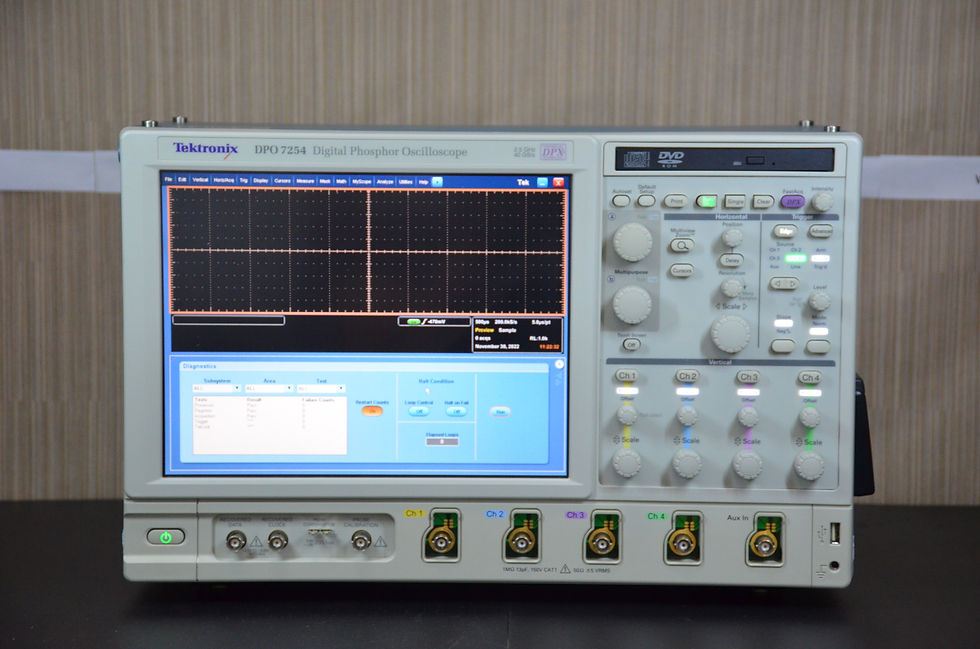
Task: Open the Horiz/Acq menu
Action: click(x=224, y=180)
